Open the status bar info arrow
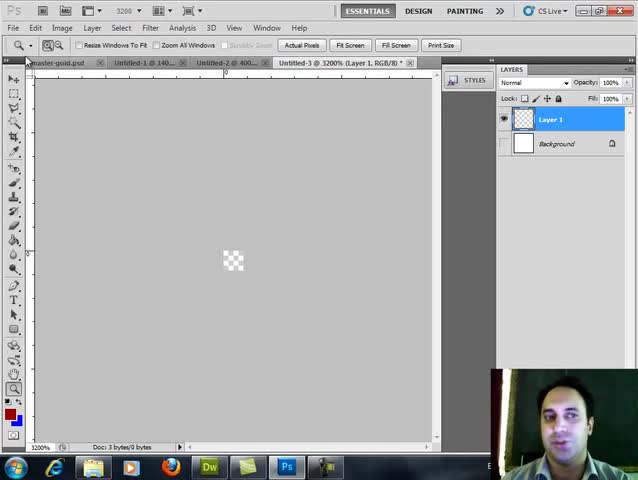The height and width of the screenshot is (480, 638). point(180,447)
